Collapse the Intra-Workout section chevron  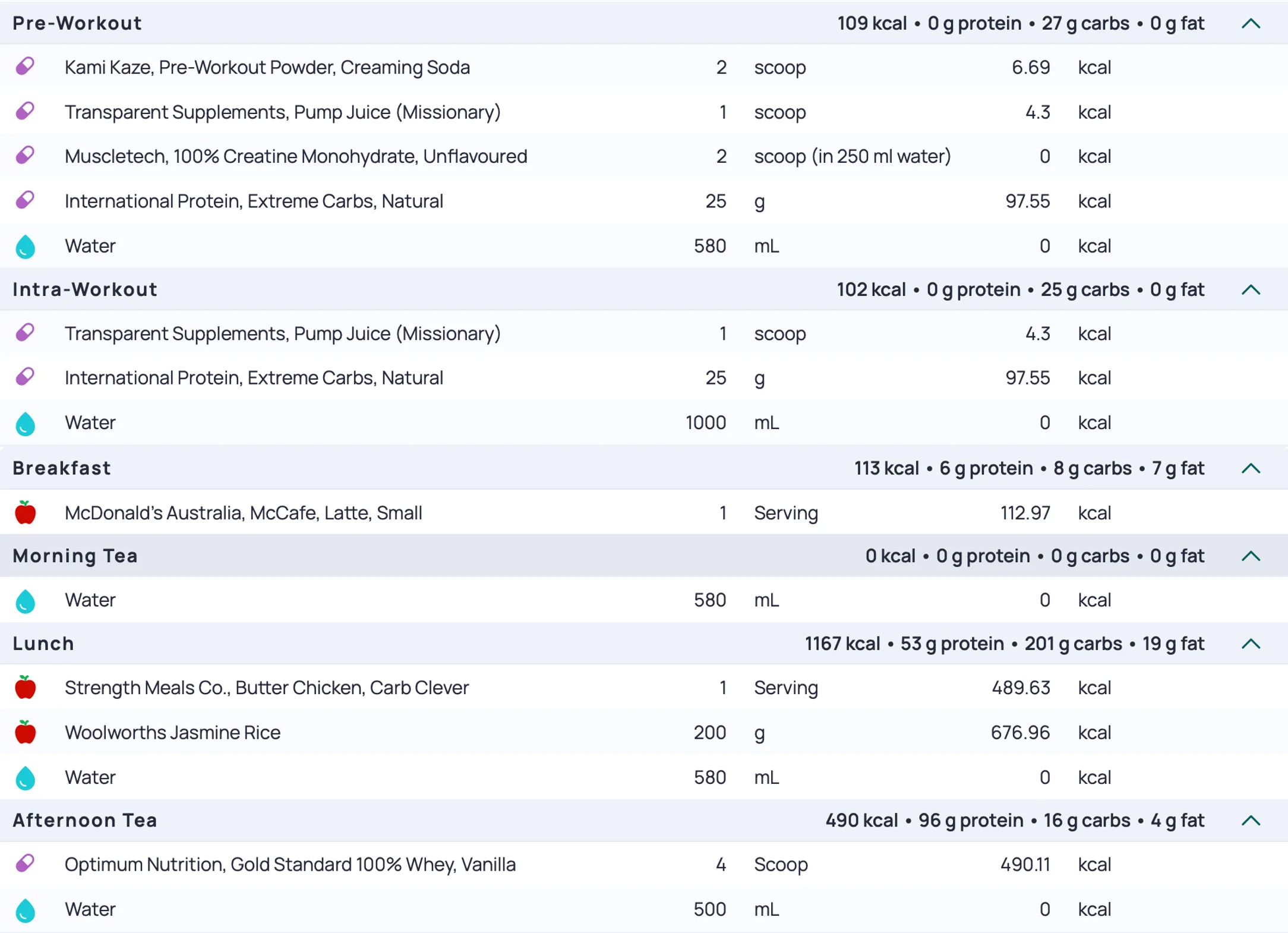coord(1251,289)
